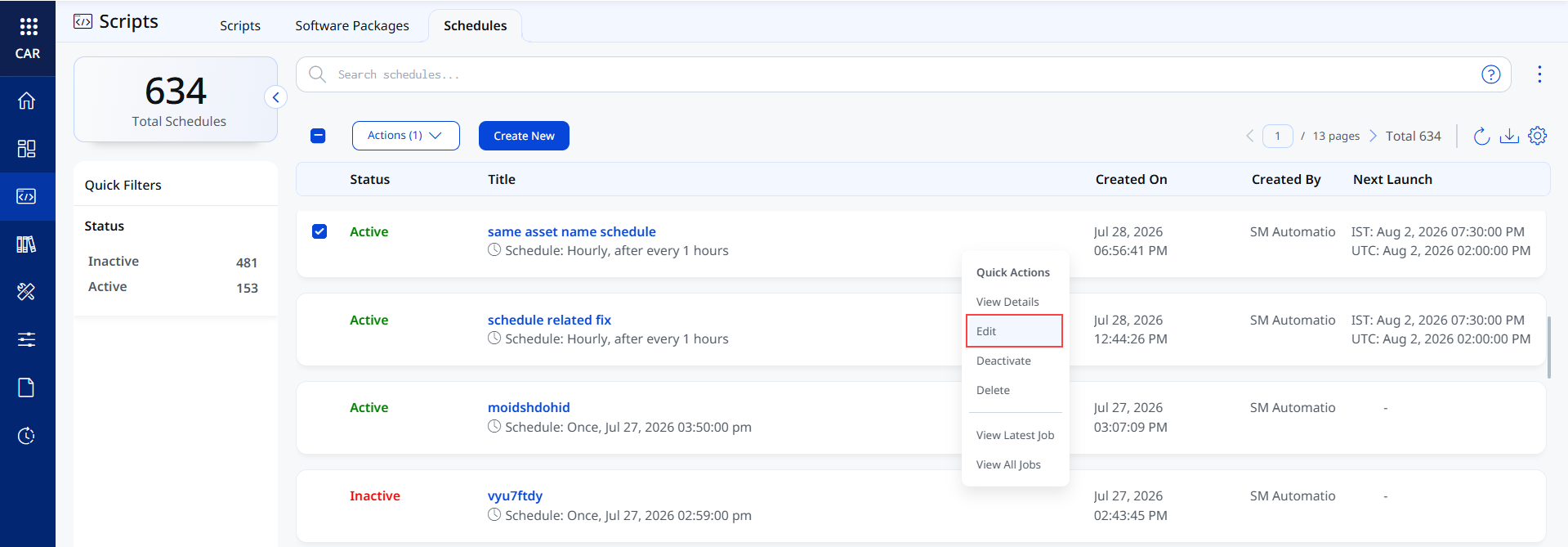
Task: Switch to the Scripts tab
Action: coord(240,25)
